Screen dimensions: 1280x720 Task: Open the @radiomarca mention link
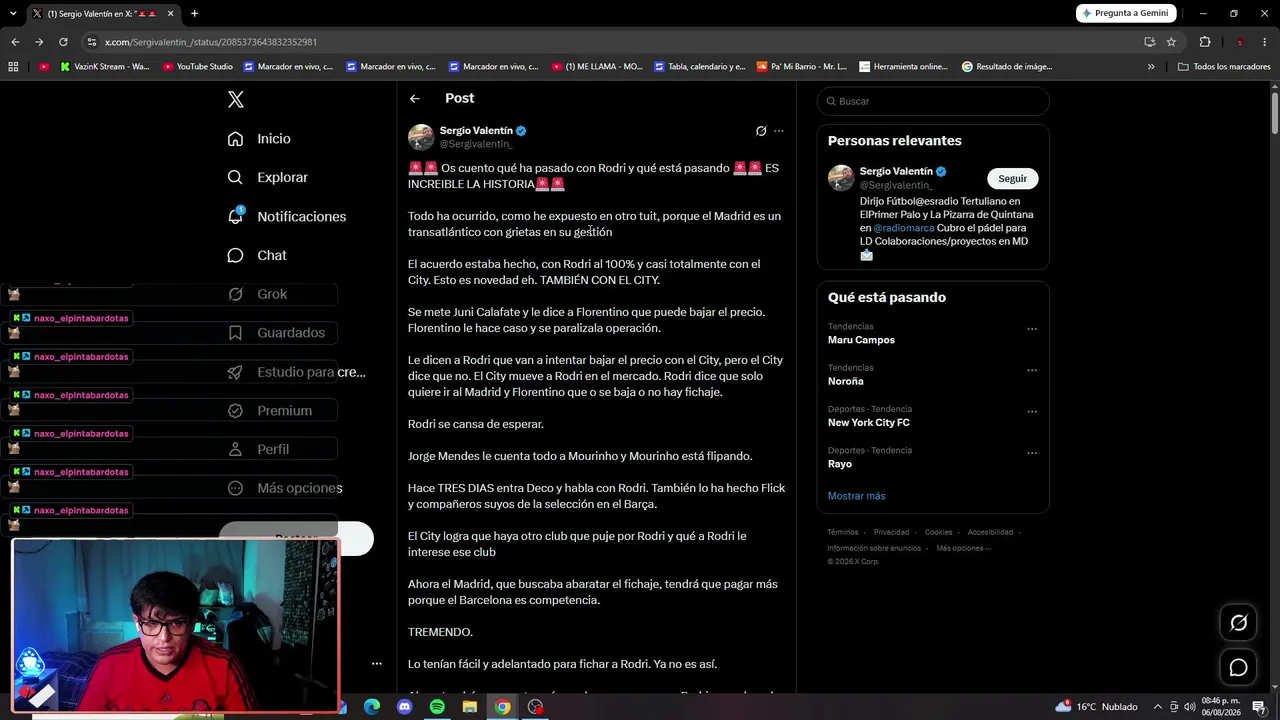pyautogui.click(x=904, y=228)
